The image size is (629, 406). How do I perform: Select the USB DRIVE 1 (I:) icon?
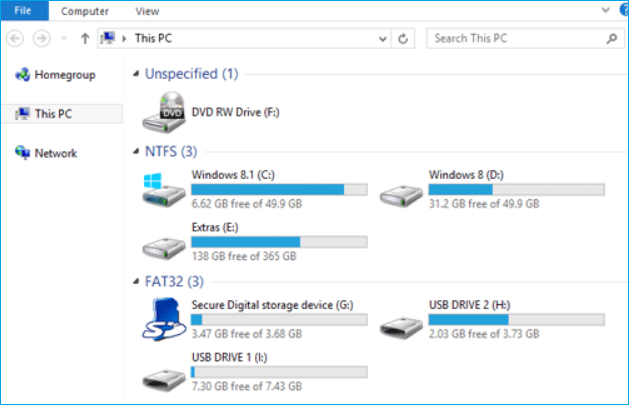point(163,372)
